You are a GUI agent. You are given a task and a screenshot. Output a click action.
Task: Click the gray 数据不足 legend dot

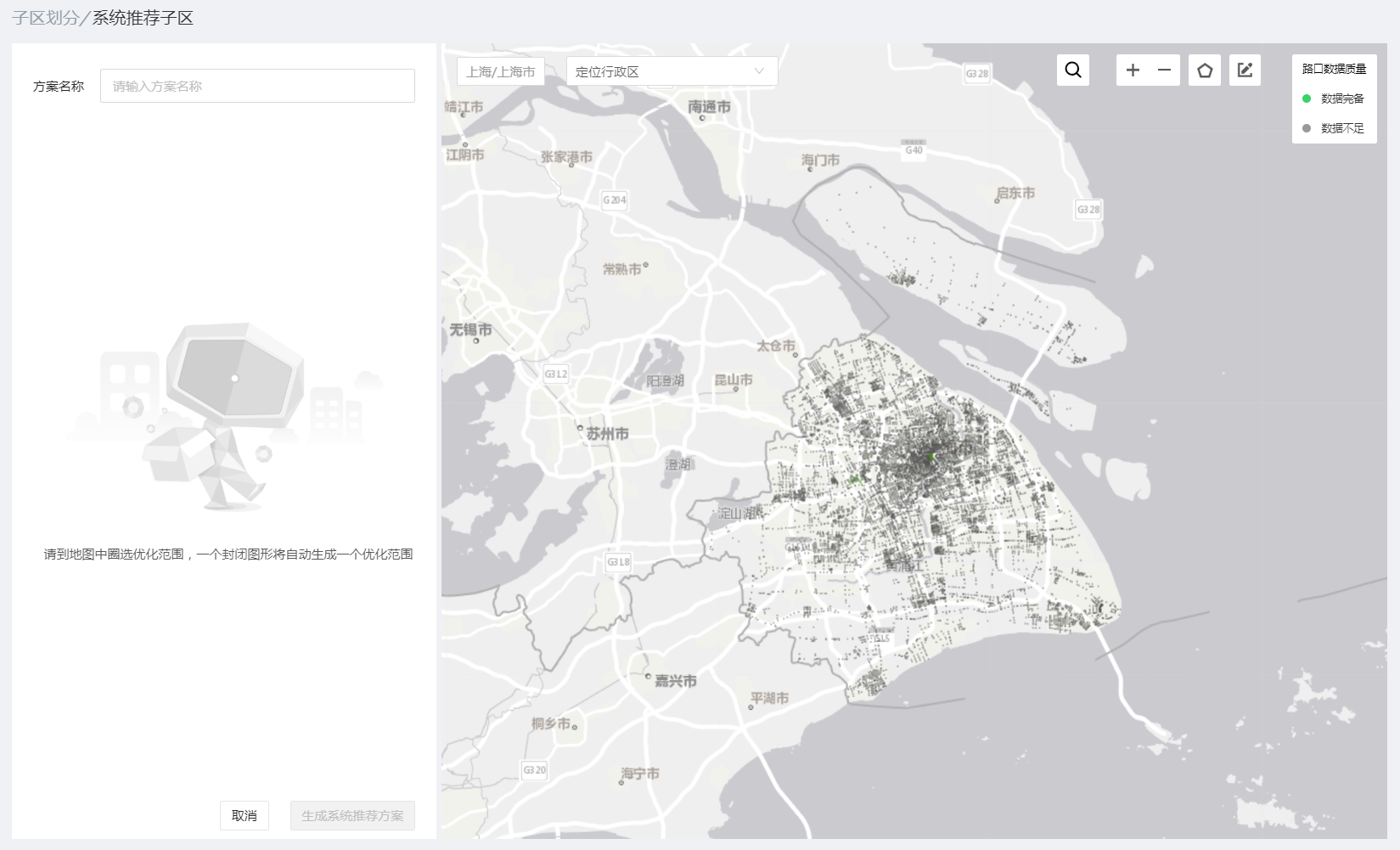[1307, 128]
